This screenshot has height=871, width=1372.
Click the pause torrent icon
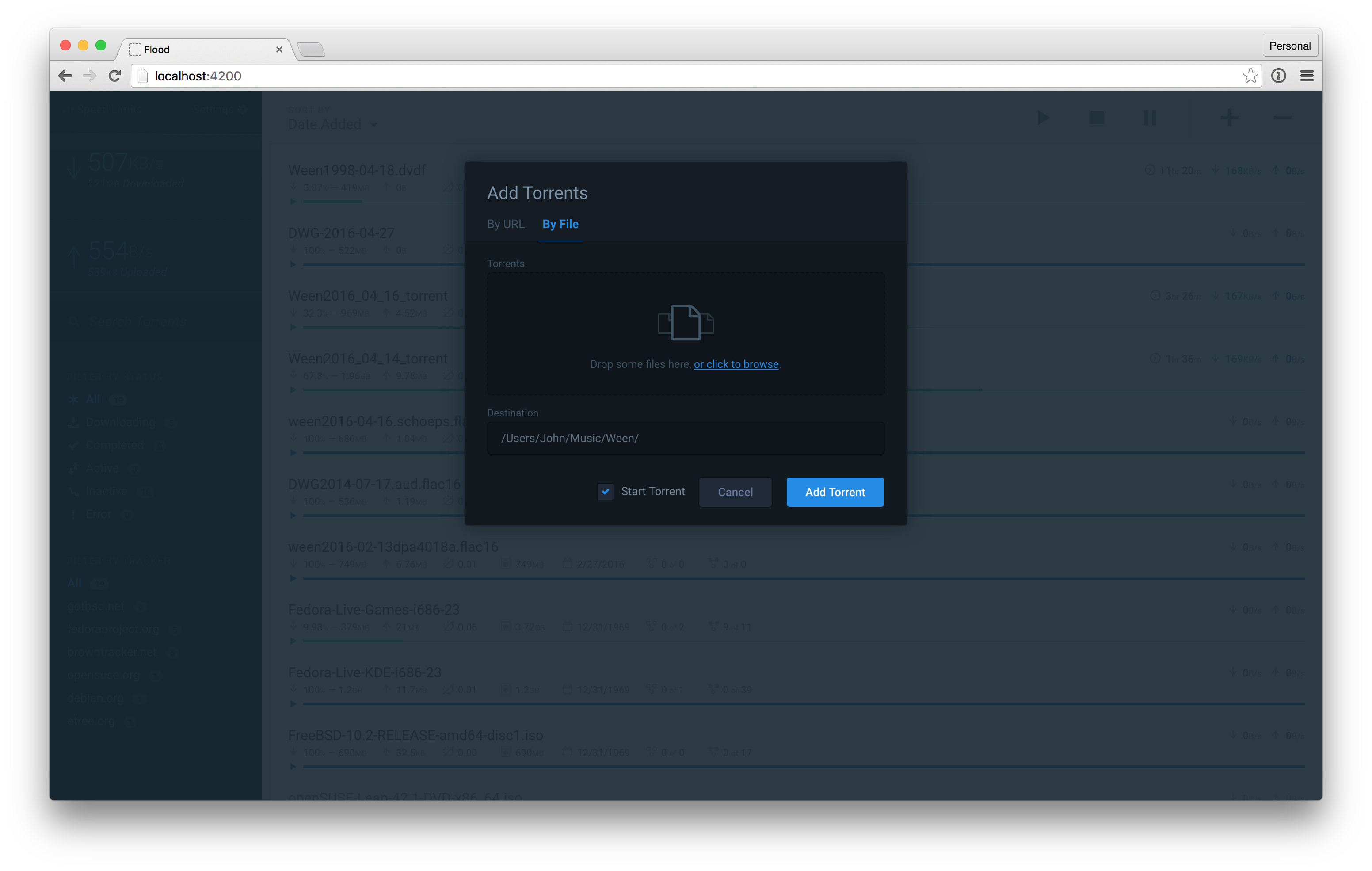1150,118
